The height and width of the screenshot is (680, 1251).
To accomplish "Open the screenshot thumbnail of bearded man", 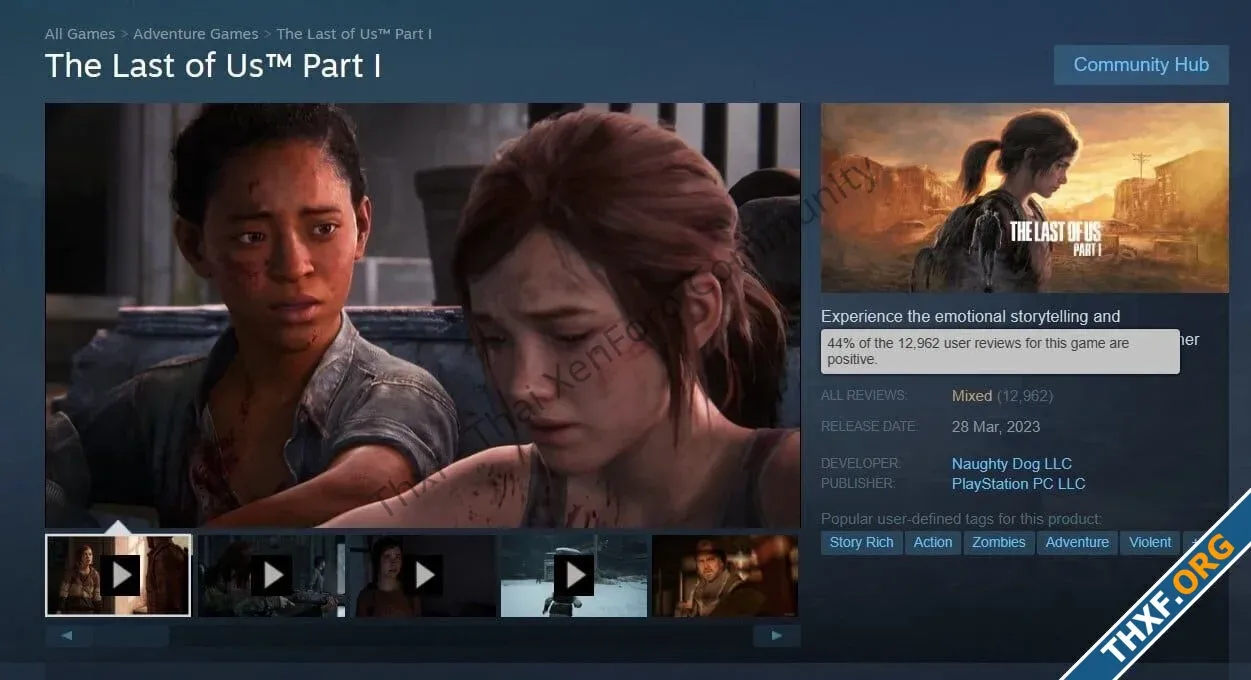I will click(725, 575).
